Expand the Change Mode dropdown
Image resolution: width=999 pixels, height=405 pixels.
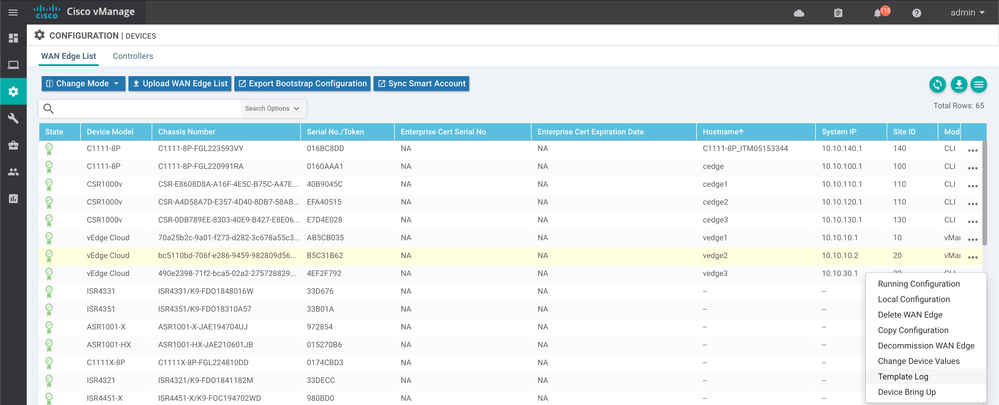coord(83,83)
